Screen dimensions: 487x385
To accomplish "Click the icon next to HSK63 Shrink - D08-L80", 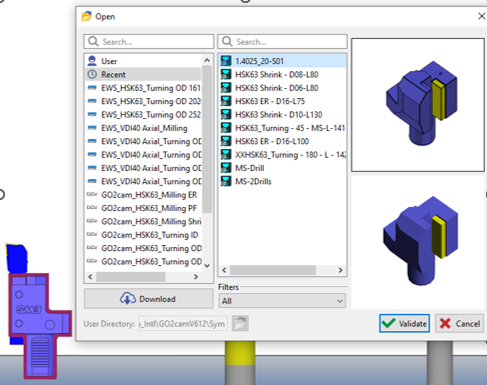I will [x=226, y=74].
